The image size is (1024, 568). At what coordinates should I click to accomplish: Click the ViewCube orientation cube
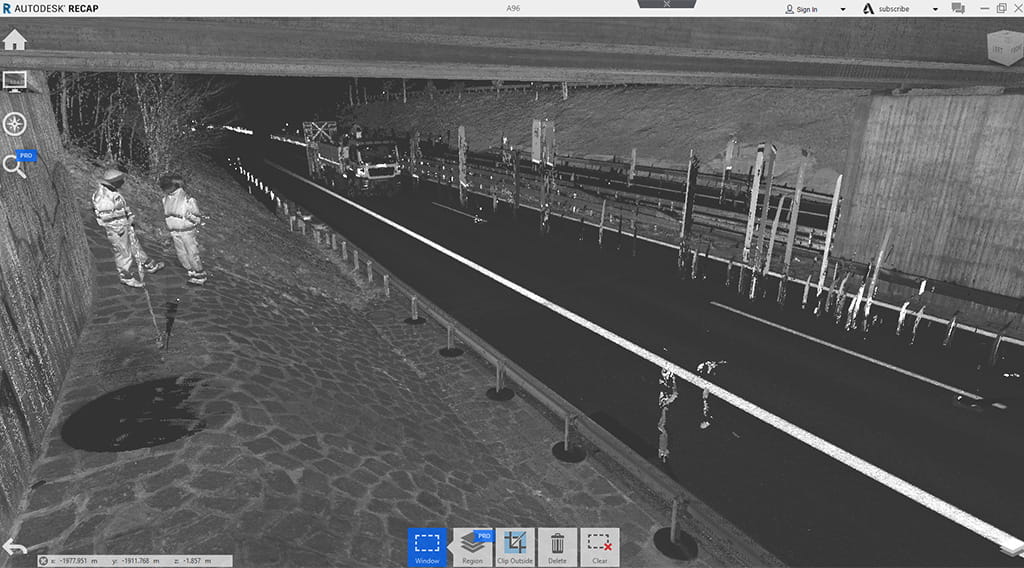point(1003,46)
